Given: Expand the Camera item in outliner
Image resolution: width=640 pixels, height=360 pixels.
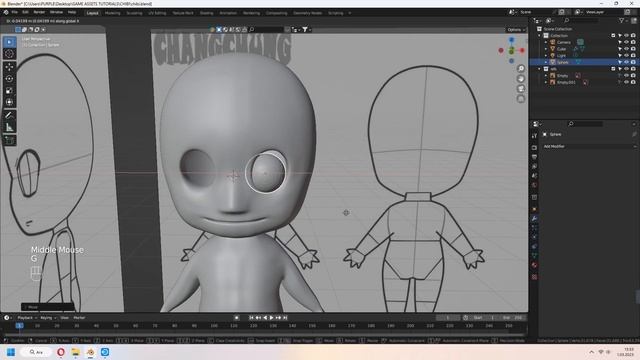Looking at the screenshot, I should pyautogui.click(x=546, y=42).
